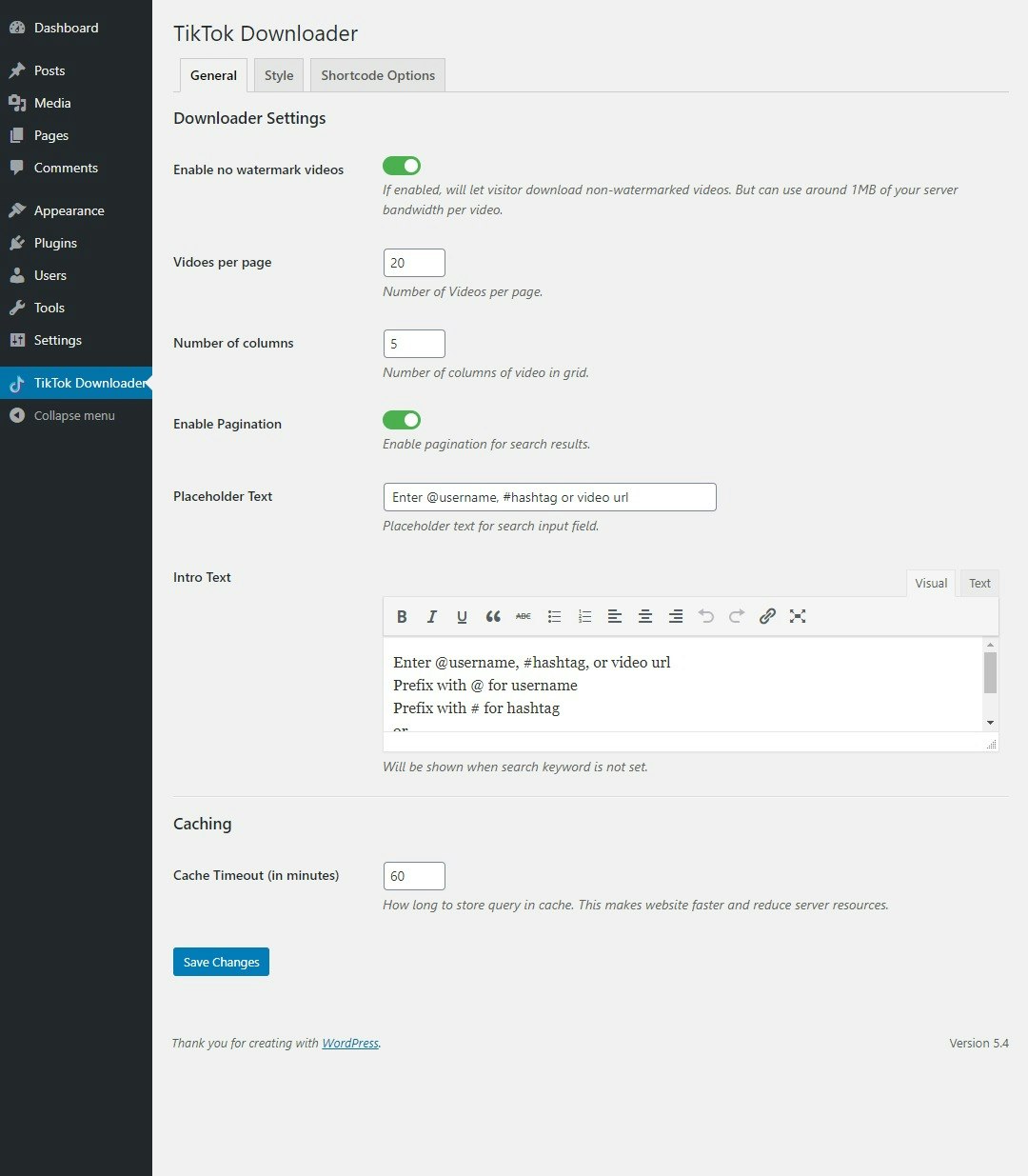Redo edit in editor toolbar

pyautogui.click(x=737, y=616)
